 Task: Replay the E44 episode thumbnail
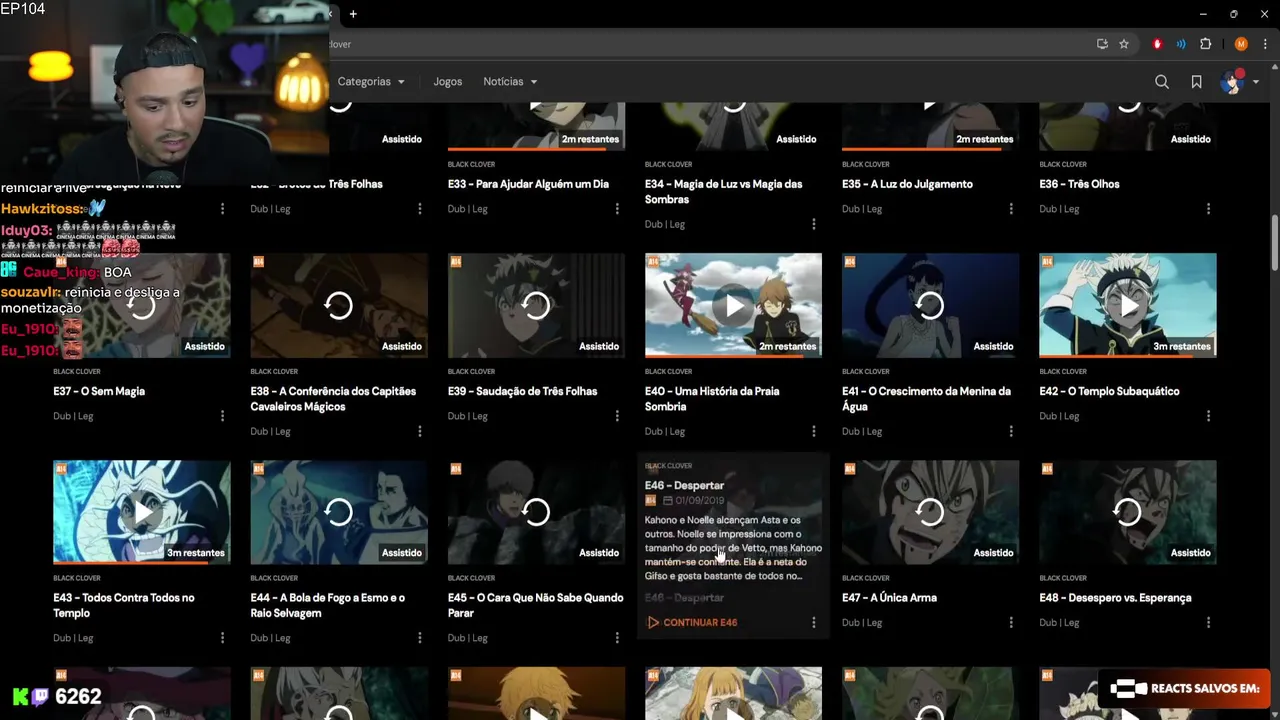(x=339, y=512)
